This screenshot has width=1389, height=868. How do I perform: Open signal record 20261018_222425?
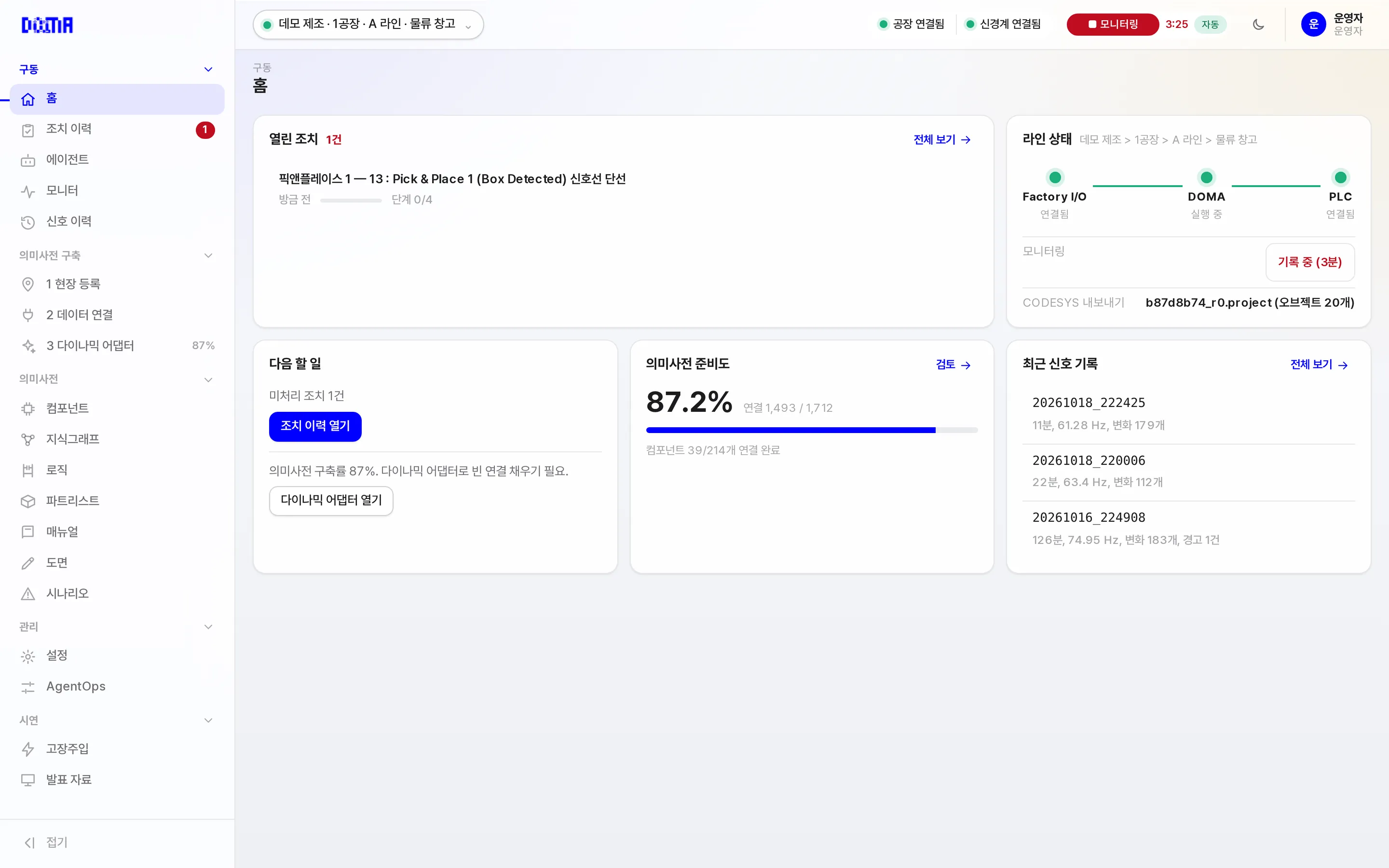[x=1189, y=414]
